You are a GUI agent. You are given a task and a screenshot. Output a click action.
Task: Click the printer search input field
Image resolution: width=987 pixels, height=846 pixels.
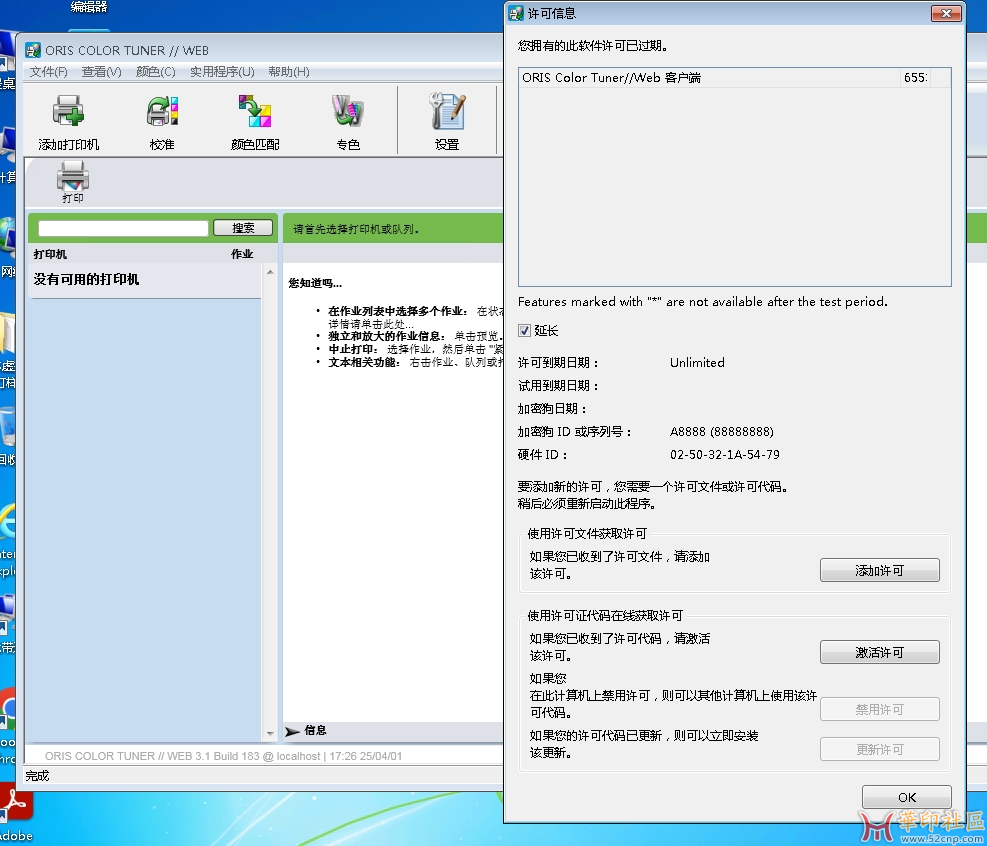[x=123, y=228]
